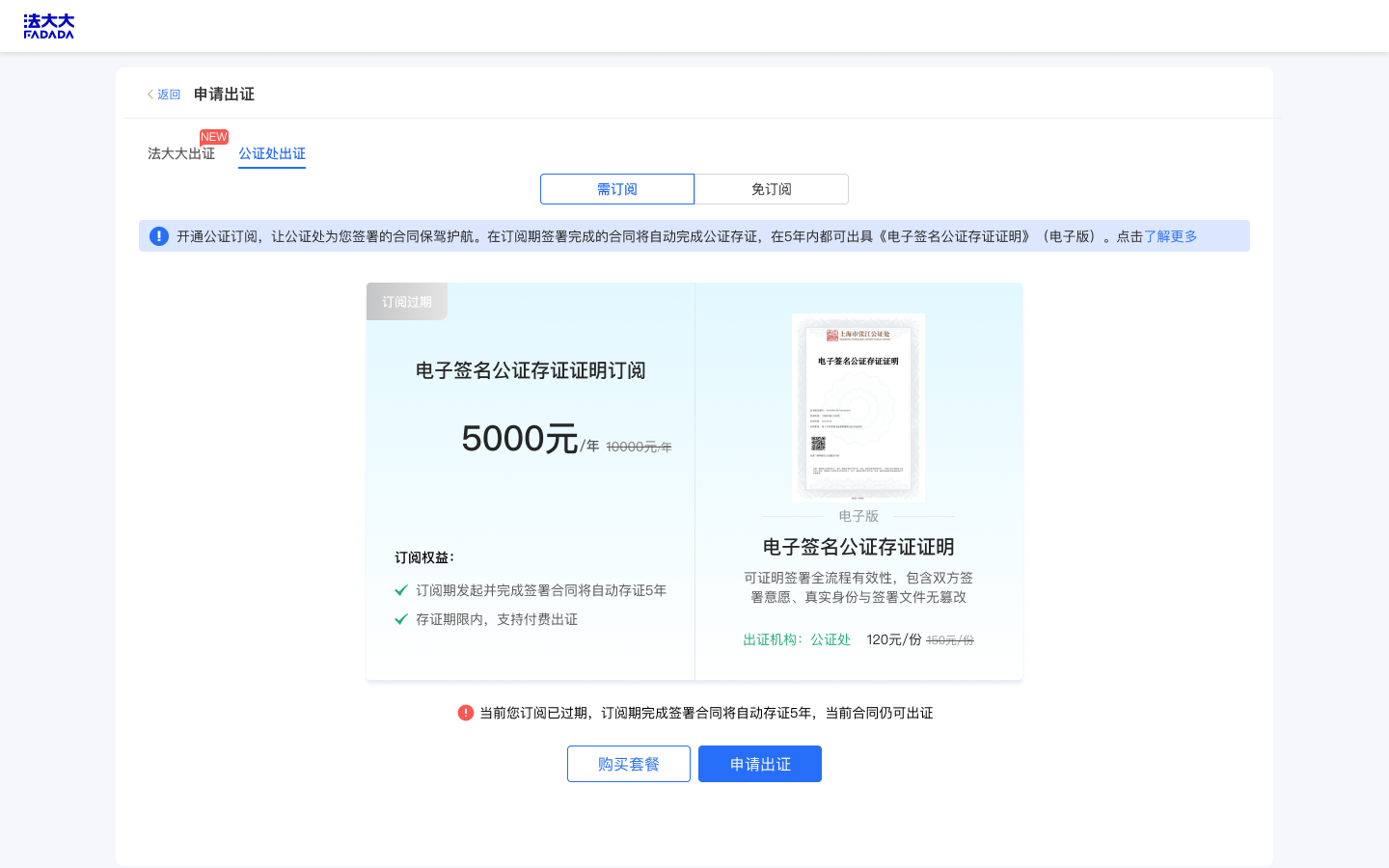Click the struck-through 10000元/年 price
The height and width of the screenshot is (868, 1389).
point(639,447)
